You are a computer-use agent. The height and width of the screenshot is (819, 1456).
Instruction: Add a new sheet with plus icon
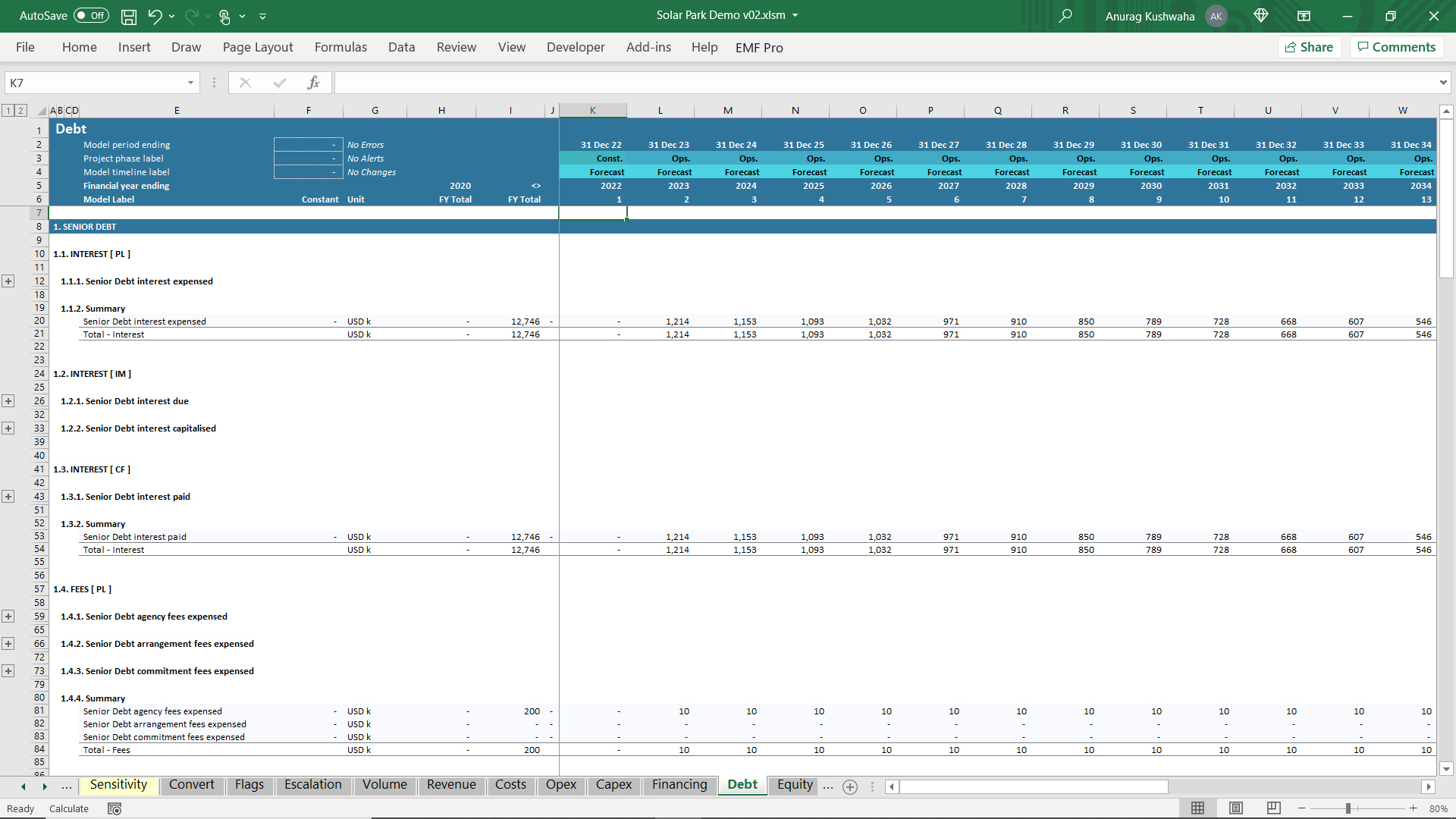pos(850,786)
